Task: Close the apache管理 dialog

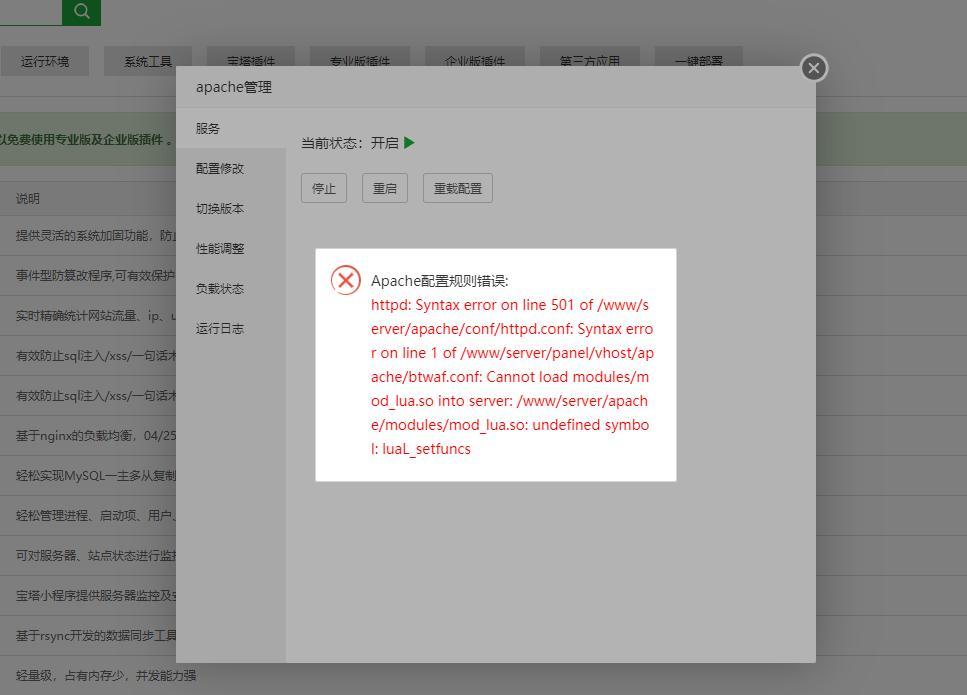Action: click(813, 68)
